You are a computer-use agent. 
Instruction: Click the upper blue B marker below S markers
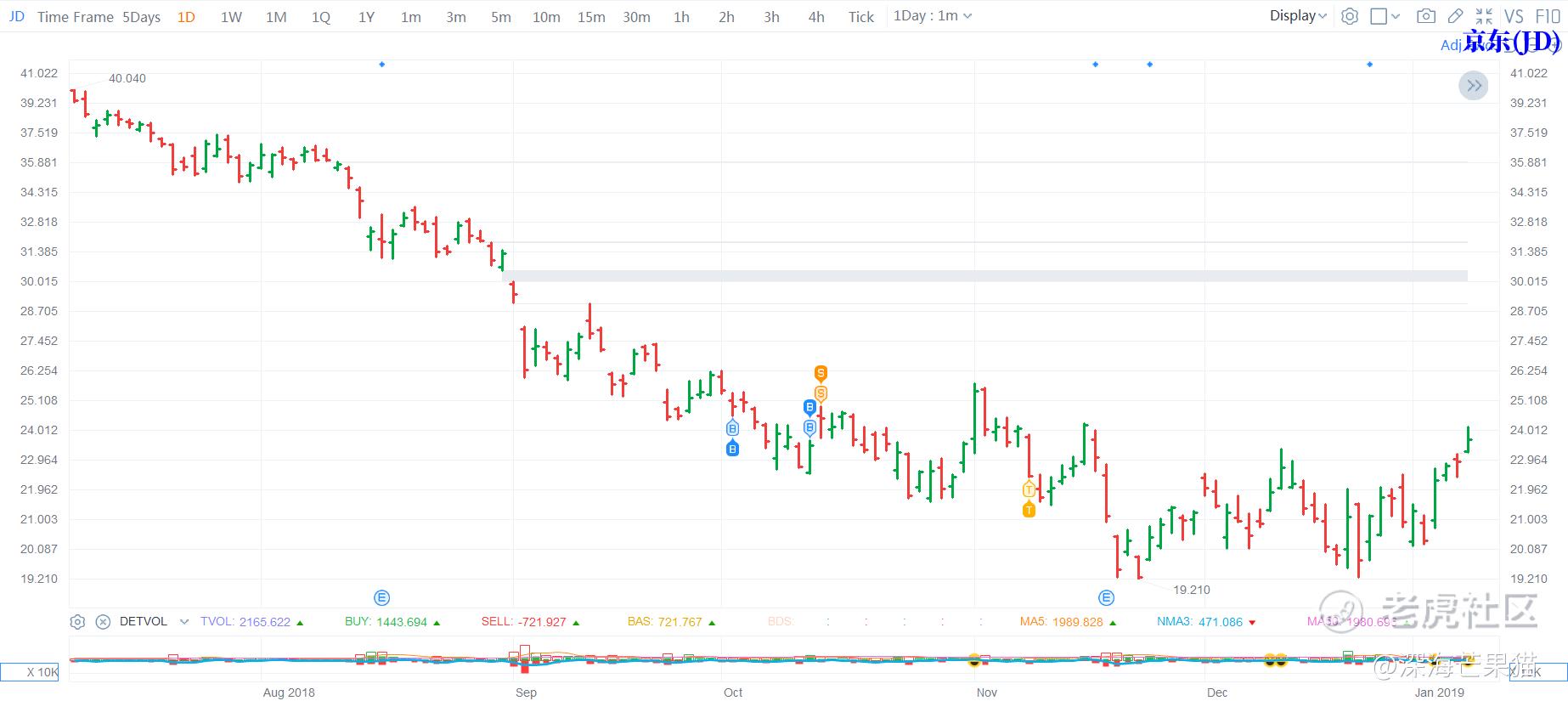809,407
